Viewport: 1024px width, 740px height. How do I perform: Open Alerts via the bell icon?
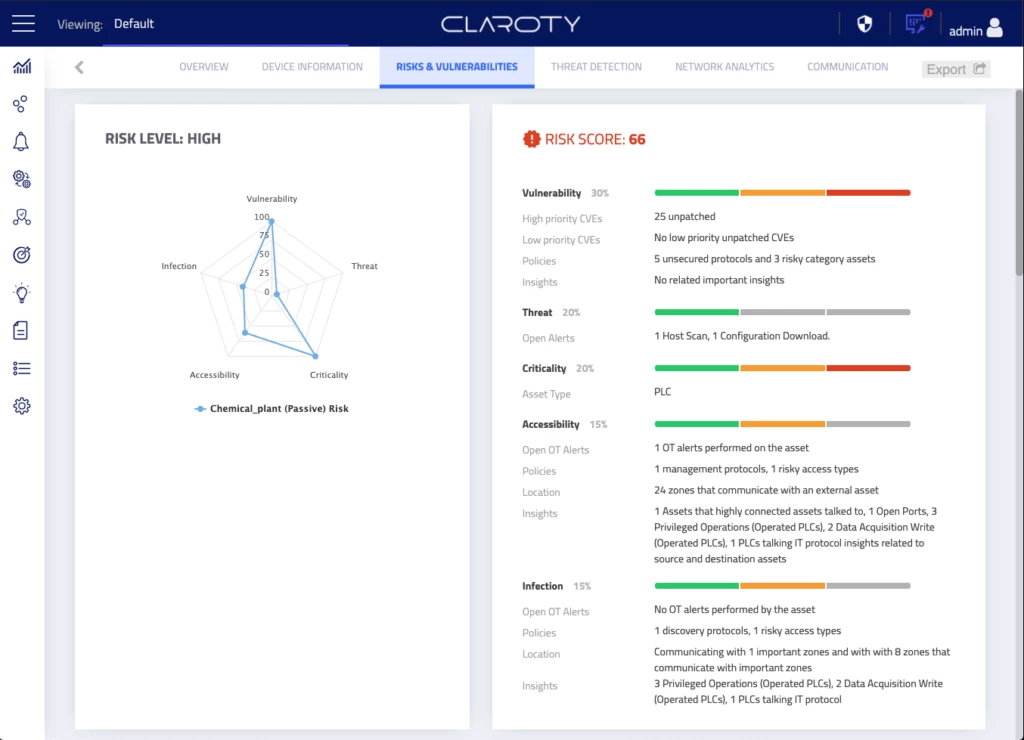[x=22, y=141]
